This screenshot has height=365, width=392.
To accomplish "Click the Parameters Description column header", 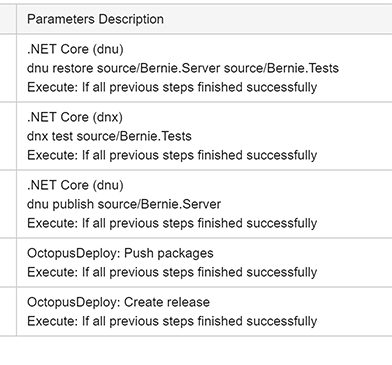I will pyautogui.click(x=95, y=19).
